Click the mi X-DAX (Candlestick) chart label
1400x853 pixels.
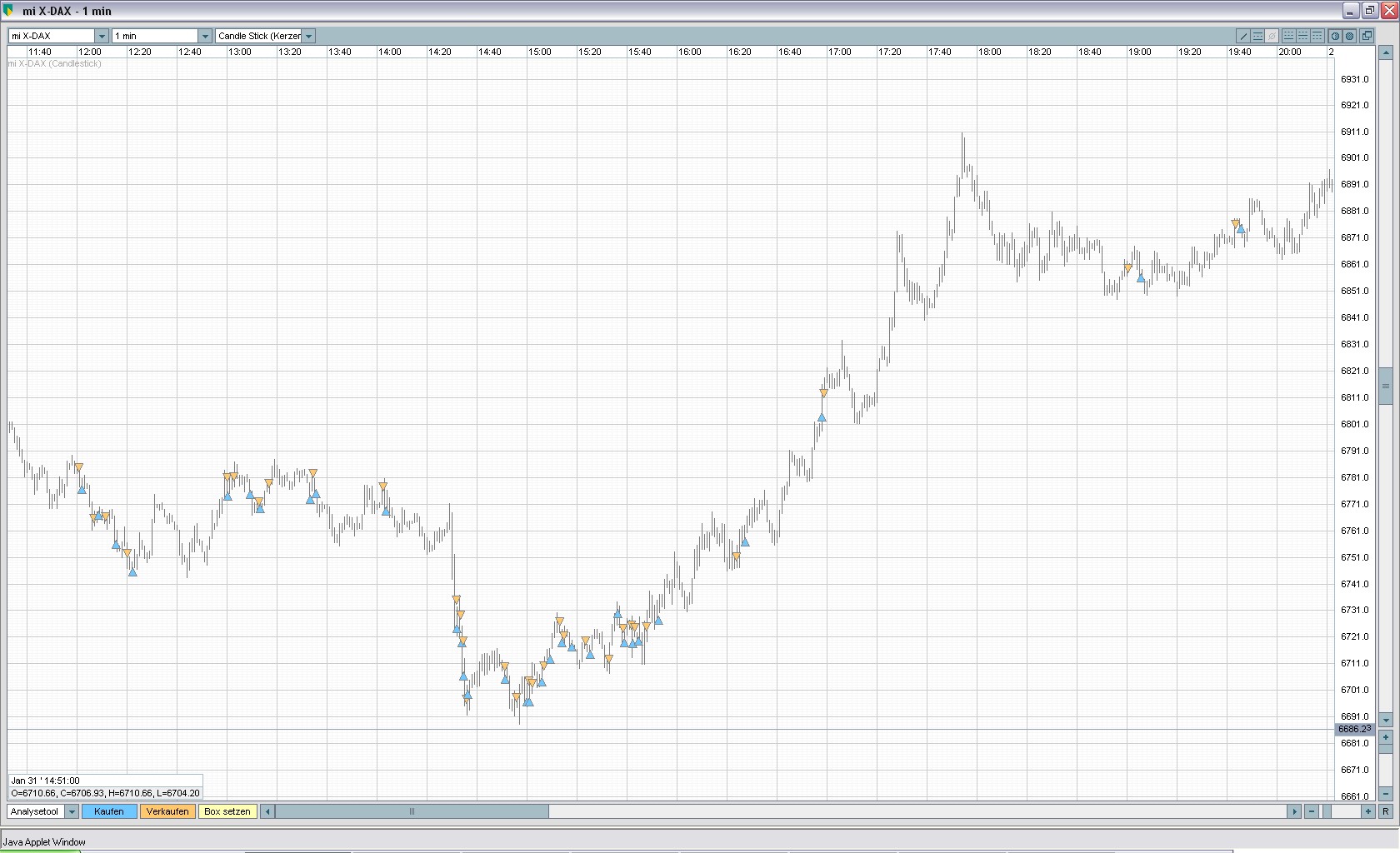[x=54, y=63]
